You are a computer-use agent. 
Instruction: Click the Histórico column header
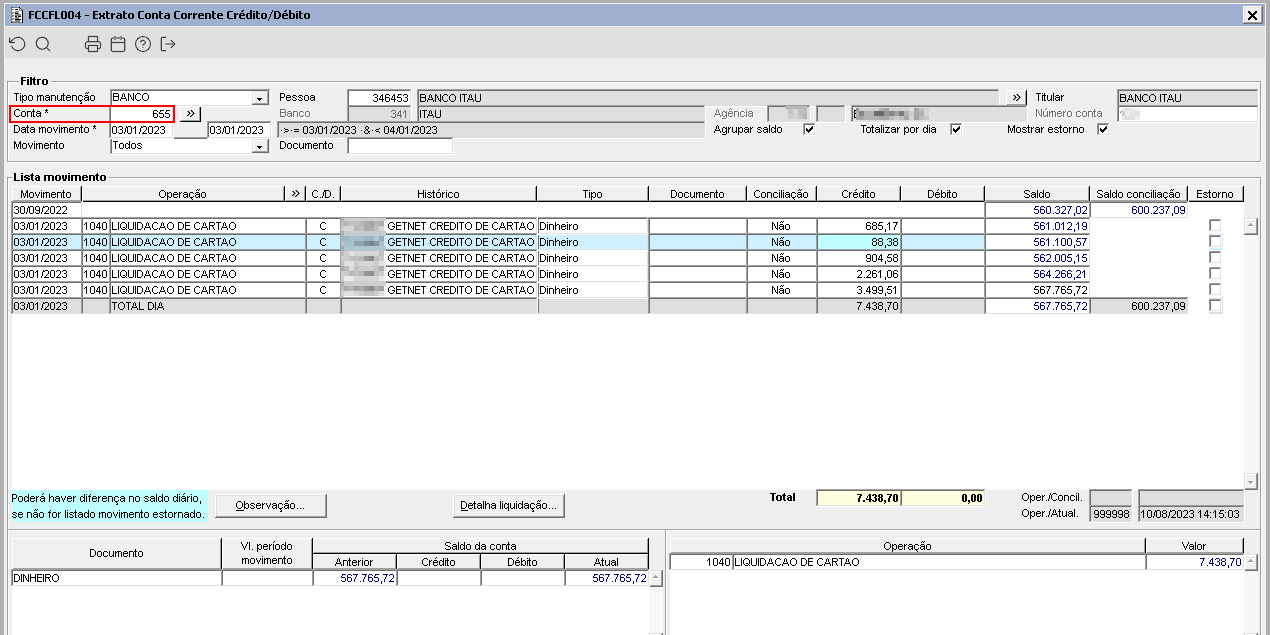(438, 194)
